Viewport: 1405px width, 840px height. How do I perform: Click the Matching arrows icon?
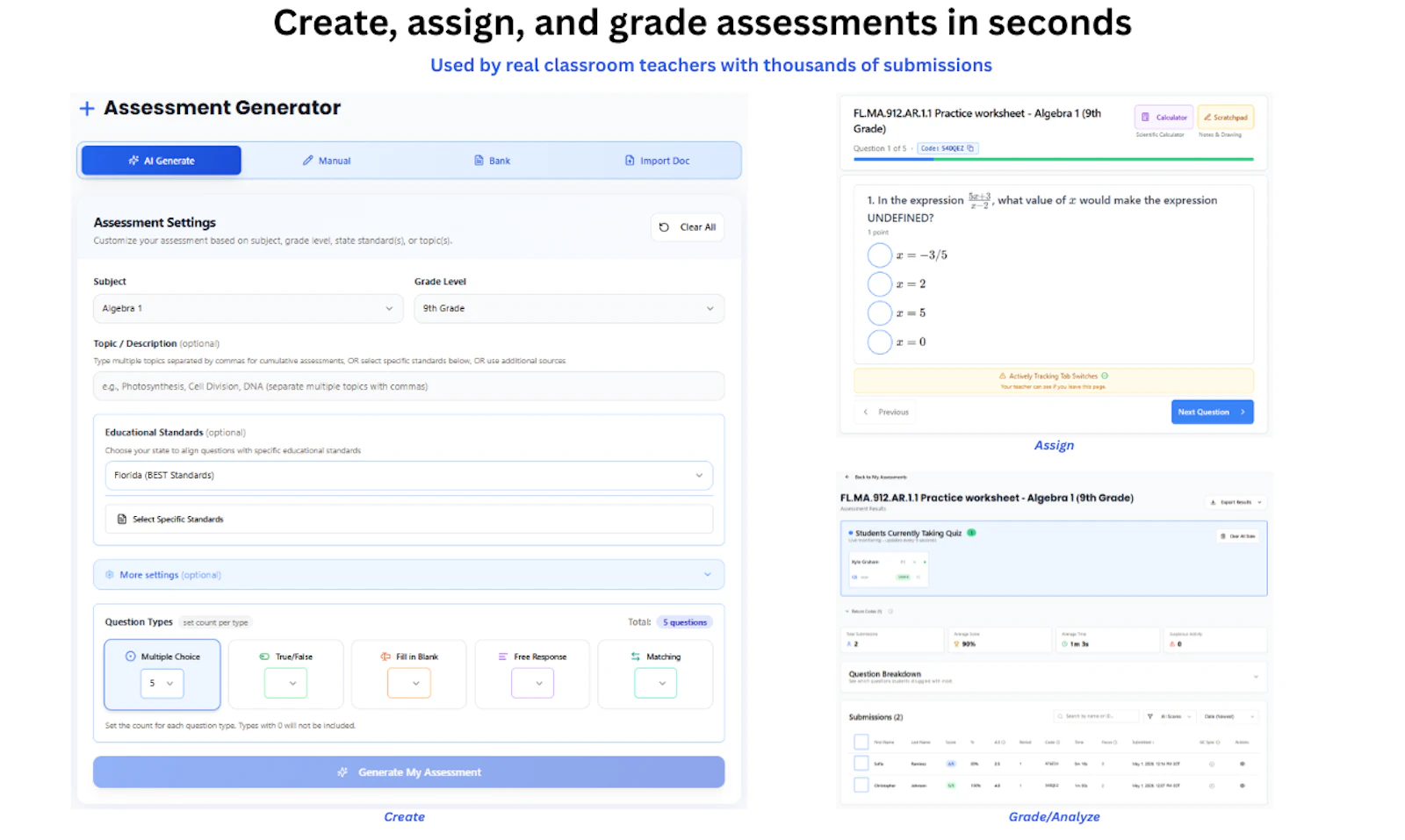click(x=636, y=657)
